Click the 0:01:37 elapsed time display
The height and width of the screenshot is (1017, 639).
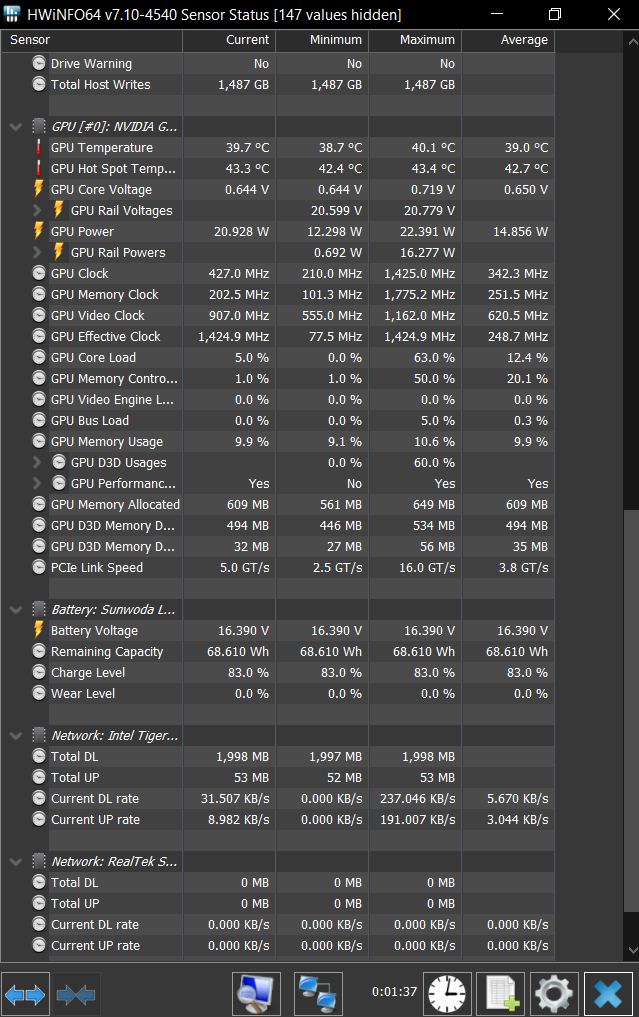pyautogui.click(x=394, y=992)
